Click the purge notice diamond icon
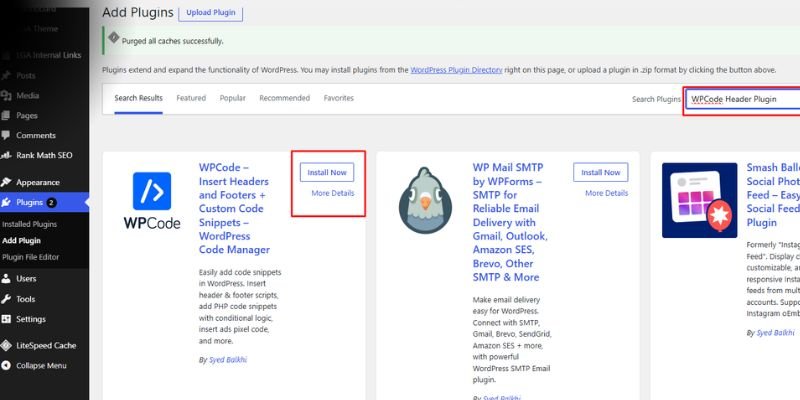The image size is (800, 400). coord(113,38)
